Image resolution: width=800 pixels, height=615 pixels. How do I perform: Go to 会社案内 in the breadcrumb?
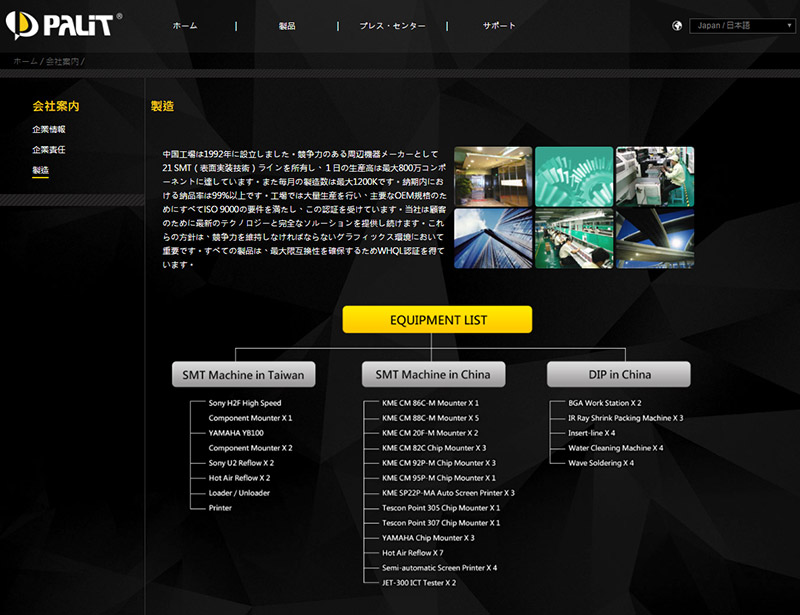pos(62,61)
